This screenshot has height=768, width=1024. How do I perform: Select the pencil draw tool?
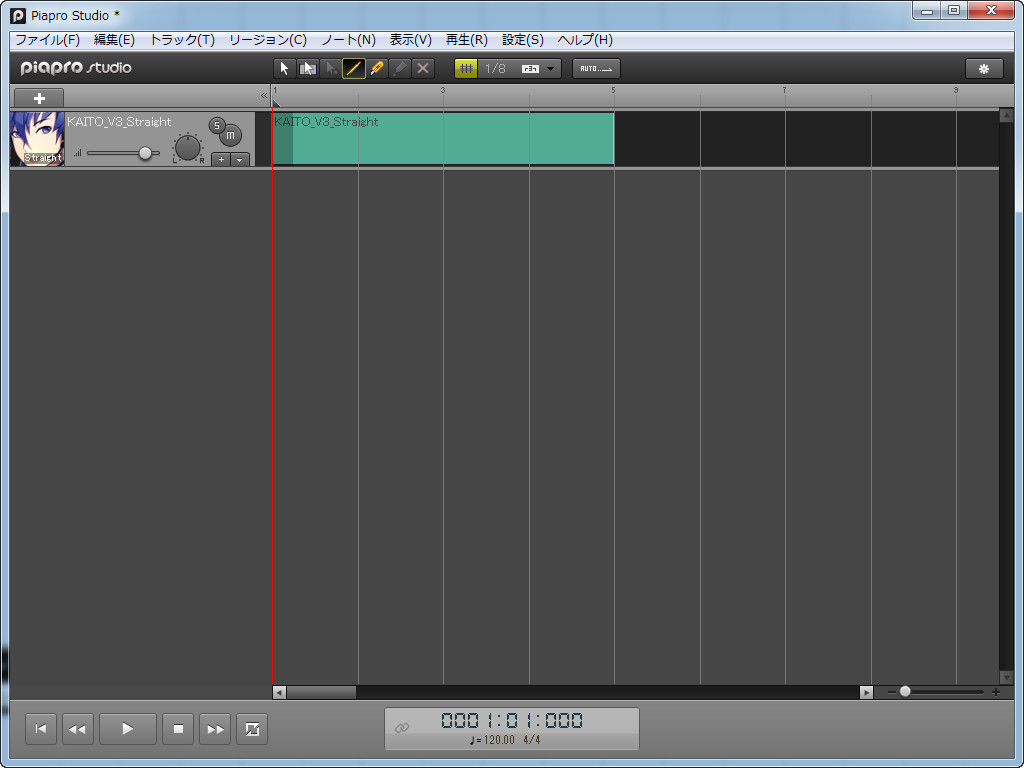click(x=353, y=69)
